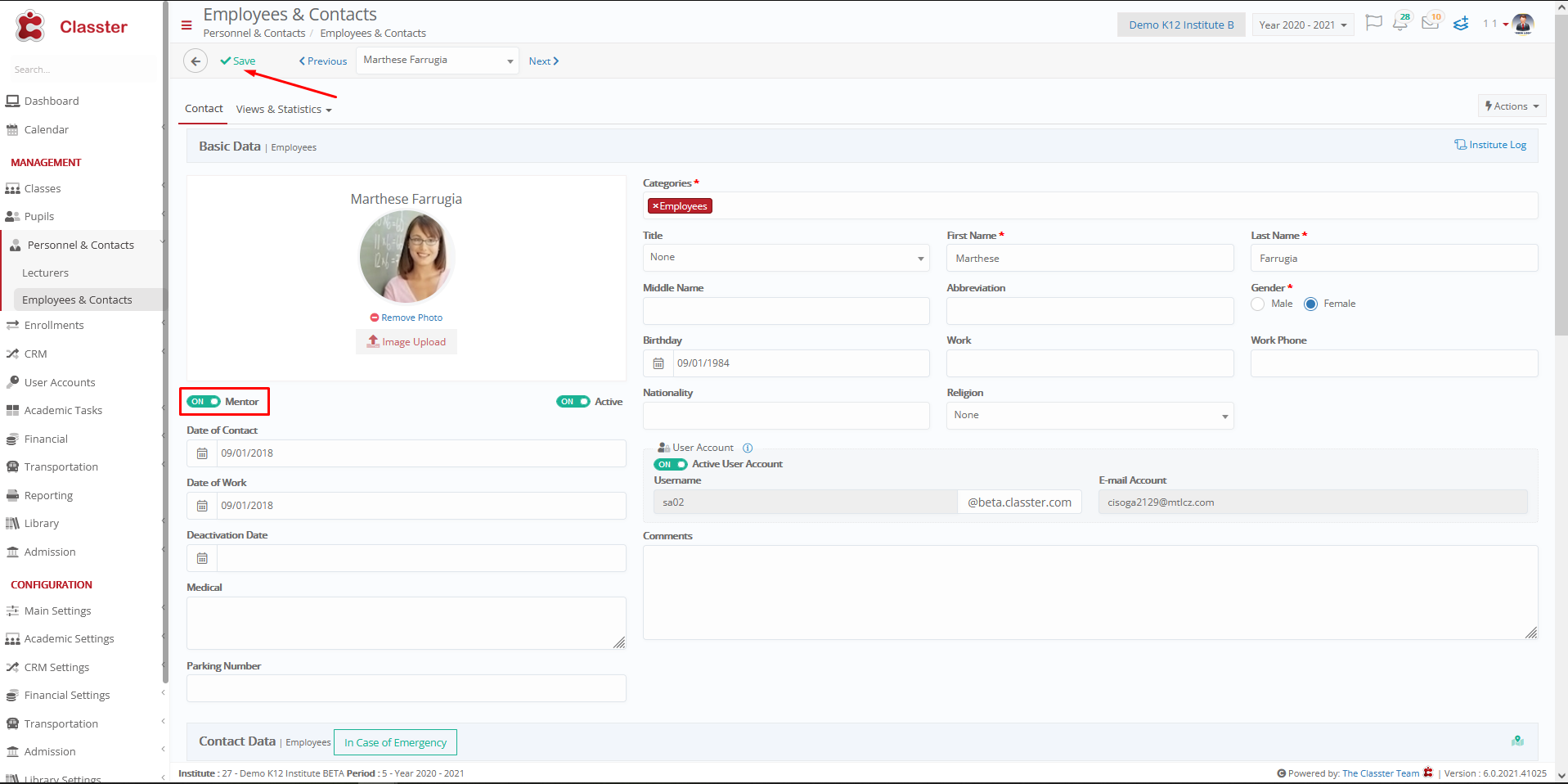Click the First Name field
The image size is (1568, 784).
click(x=1090, y=259)
